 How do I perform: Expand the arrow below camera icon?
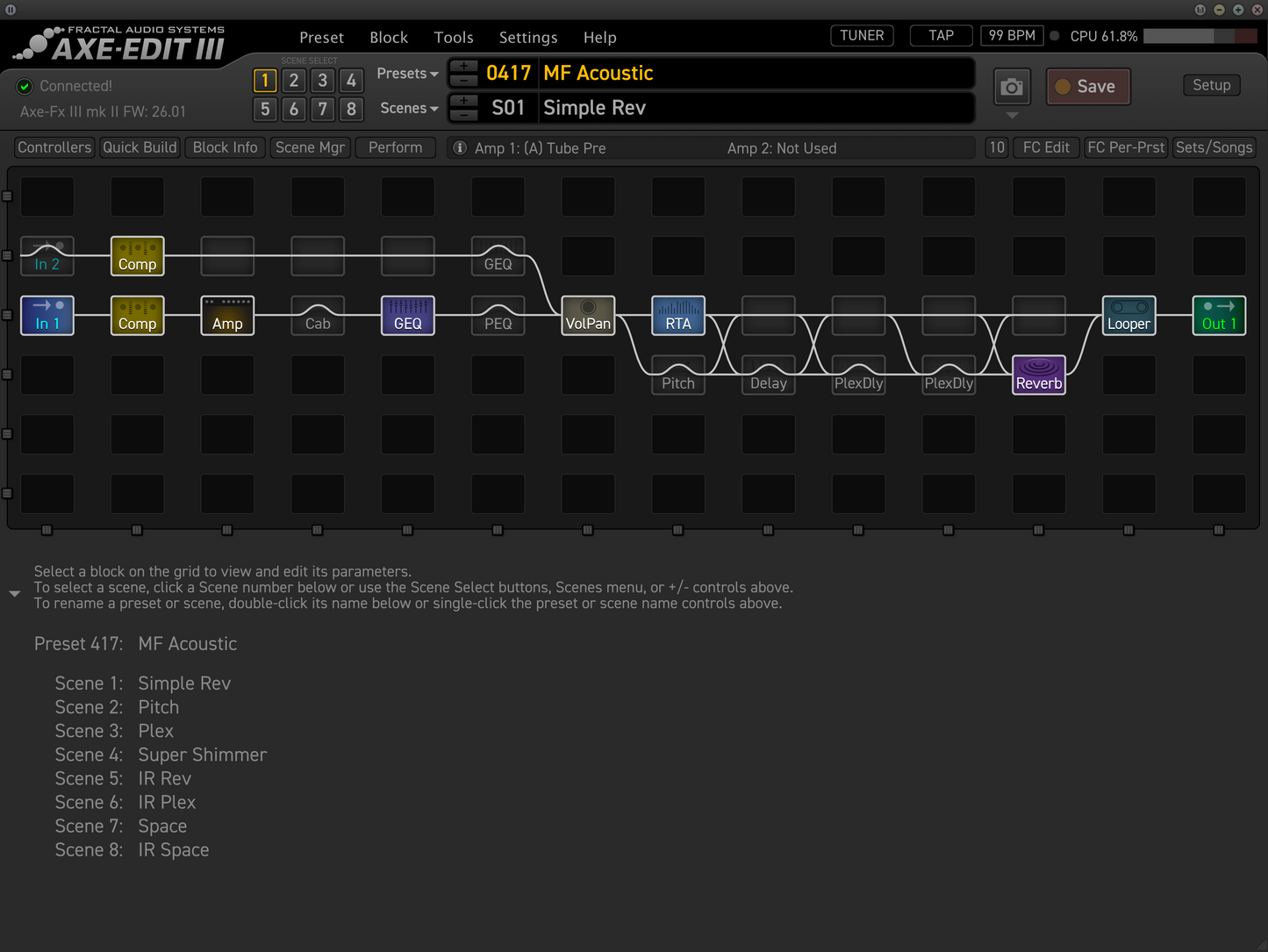tap(1012, 116)
